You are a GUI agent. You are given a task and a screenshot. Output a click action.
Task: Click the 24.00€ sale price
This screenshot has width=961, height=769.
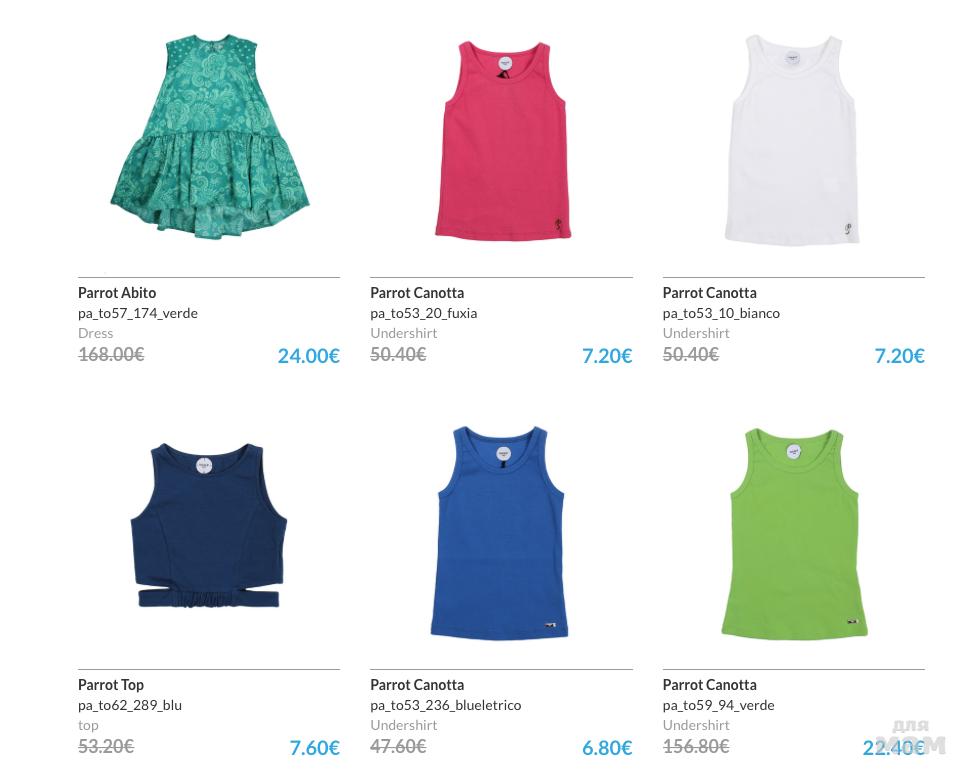pos(308,356)
